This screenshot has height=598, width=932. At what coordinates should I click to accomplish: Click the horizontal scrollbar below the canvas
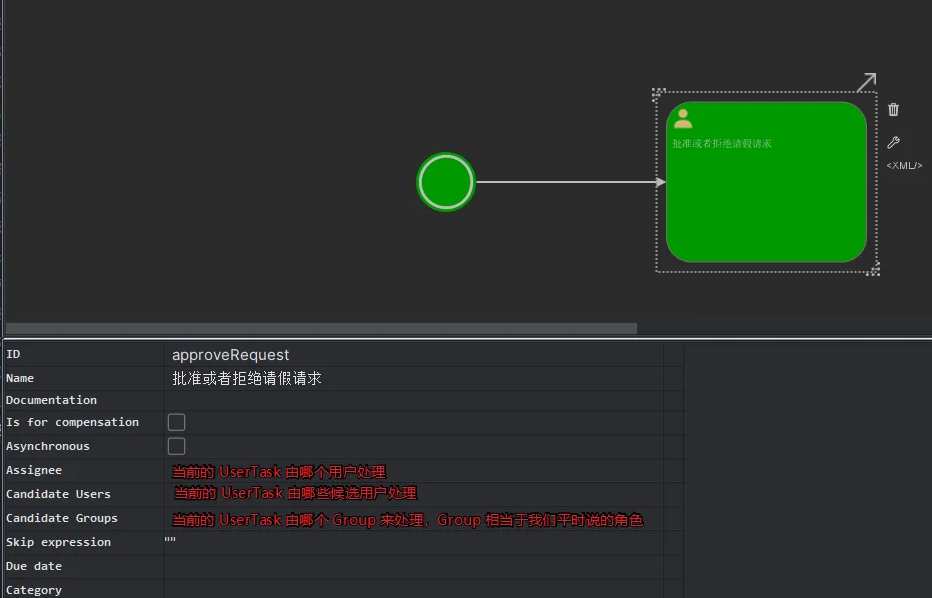pyautogui.click(x=320, y=328)
